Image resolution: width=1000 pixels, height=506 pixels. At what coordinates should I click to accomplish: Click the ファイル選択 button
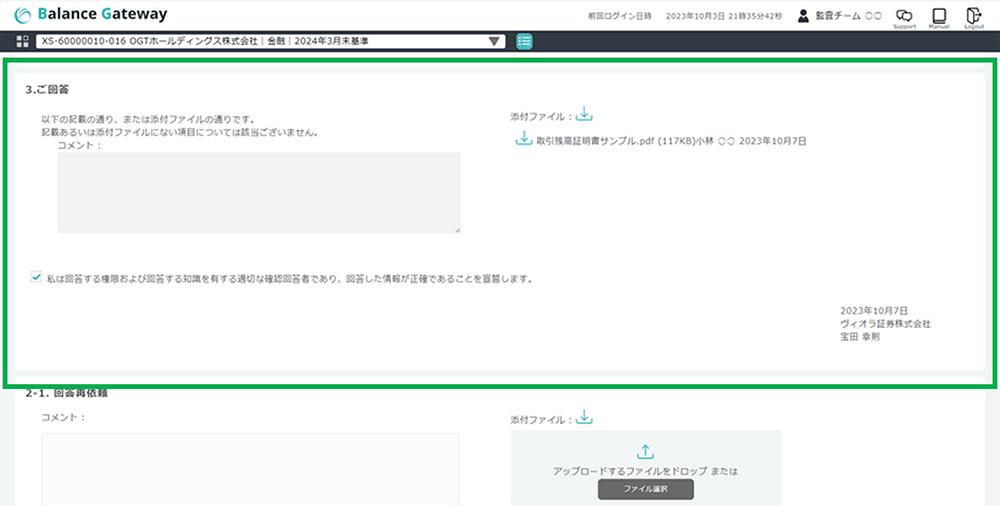[x=645, y=489]
